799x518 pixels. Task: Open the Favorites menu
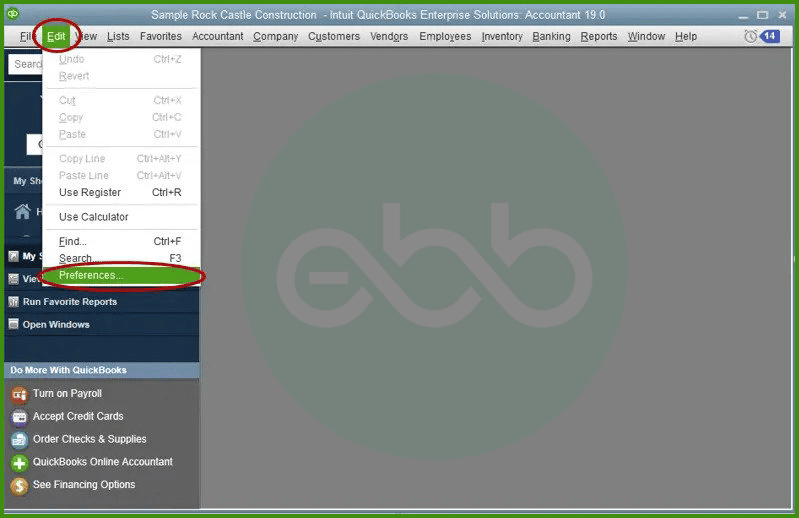pyautogui.click(x=161, y=36)
